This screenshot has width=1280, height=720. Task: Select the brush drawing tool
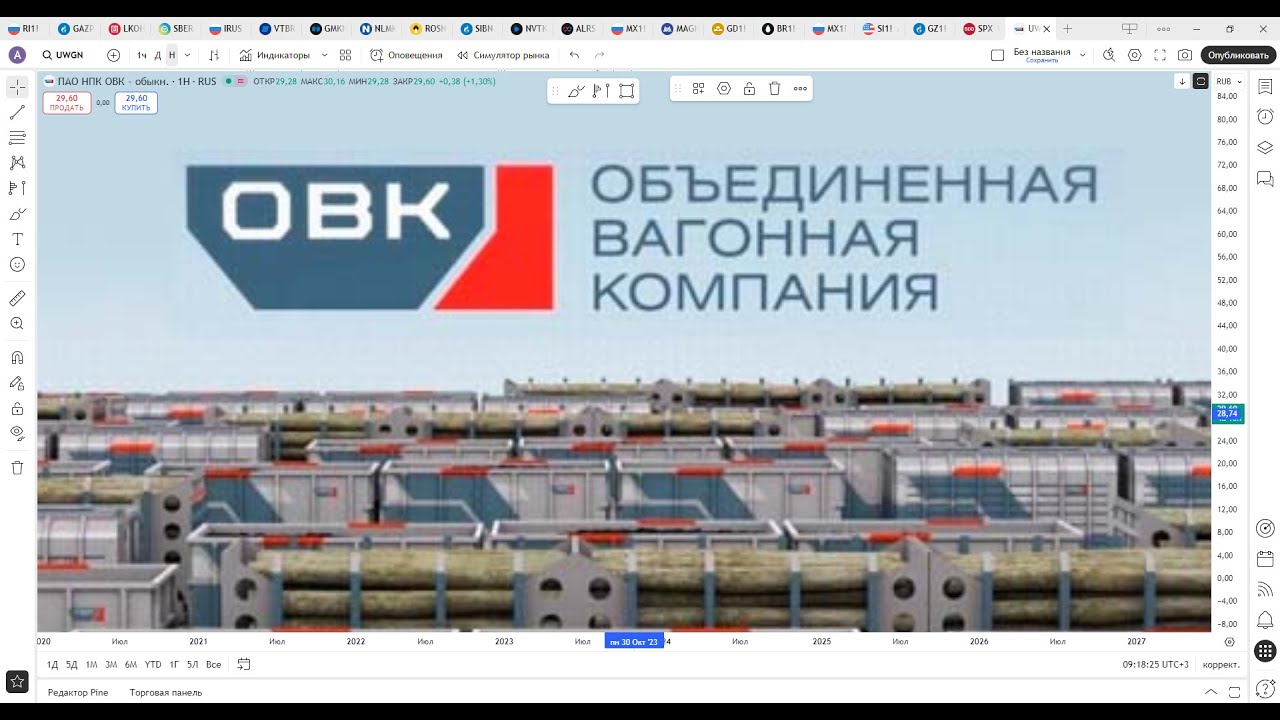17,214
